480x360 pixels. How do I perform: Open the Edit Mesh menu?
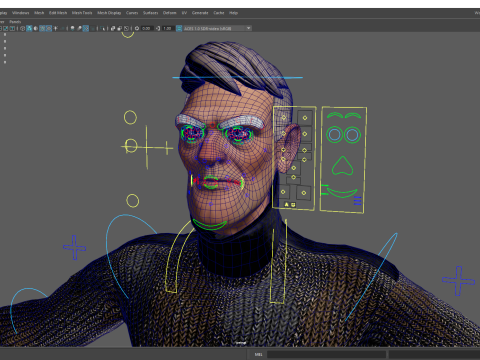tap(58, 13)
